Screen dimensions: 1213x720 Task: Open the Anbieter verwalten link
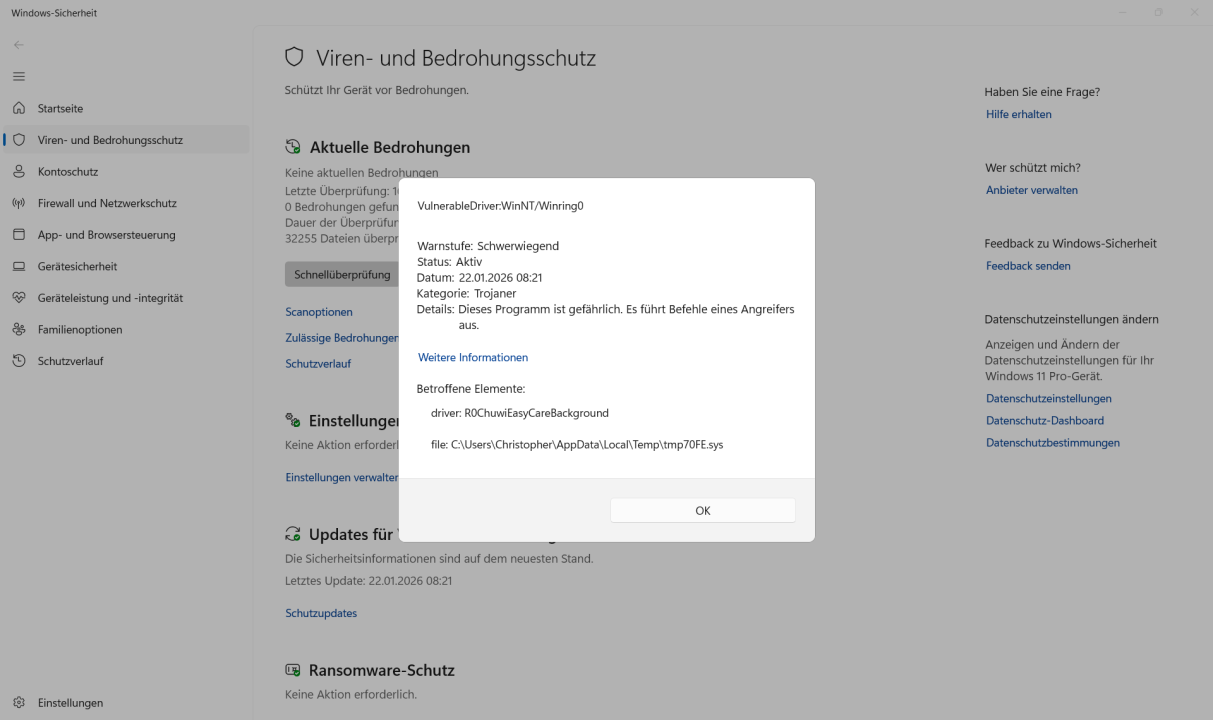[1031, 189]
